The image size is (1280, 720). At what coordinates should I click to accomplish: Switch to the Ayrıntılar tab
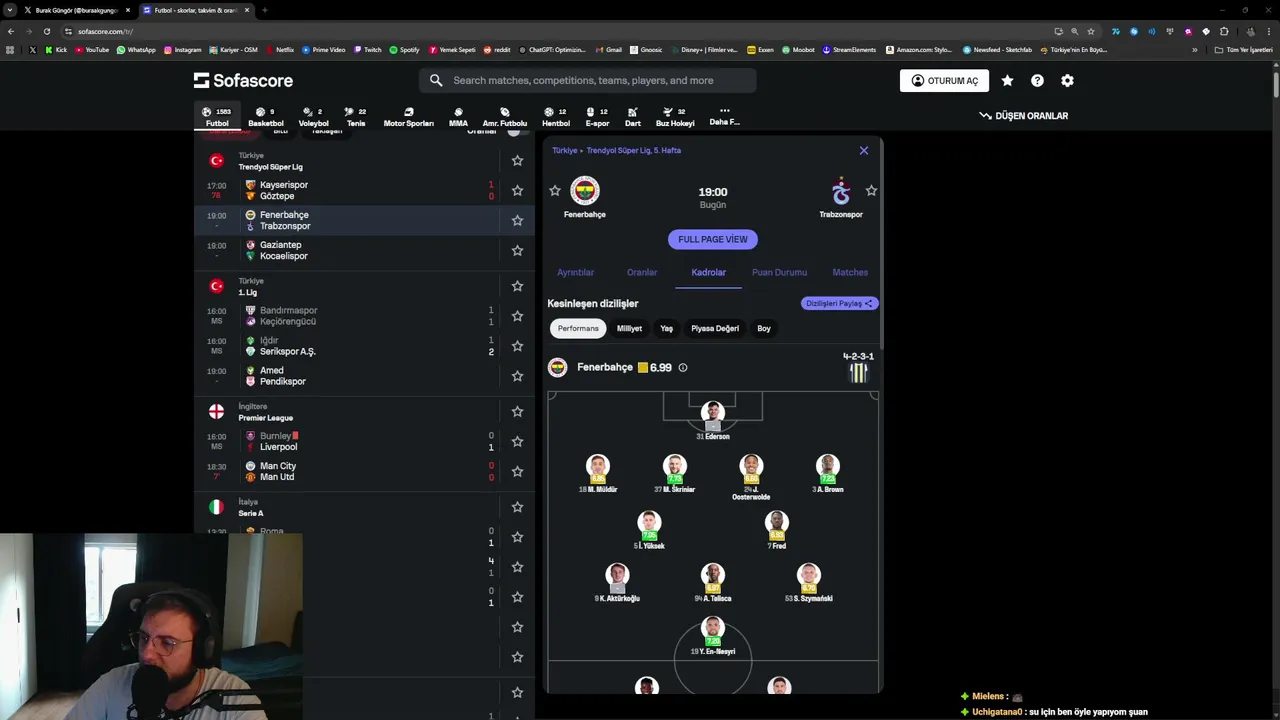[x=575, y=272]
